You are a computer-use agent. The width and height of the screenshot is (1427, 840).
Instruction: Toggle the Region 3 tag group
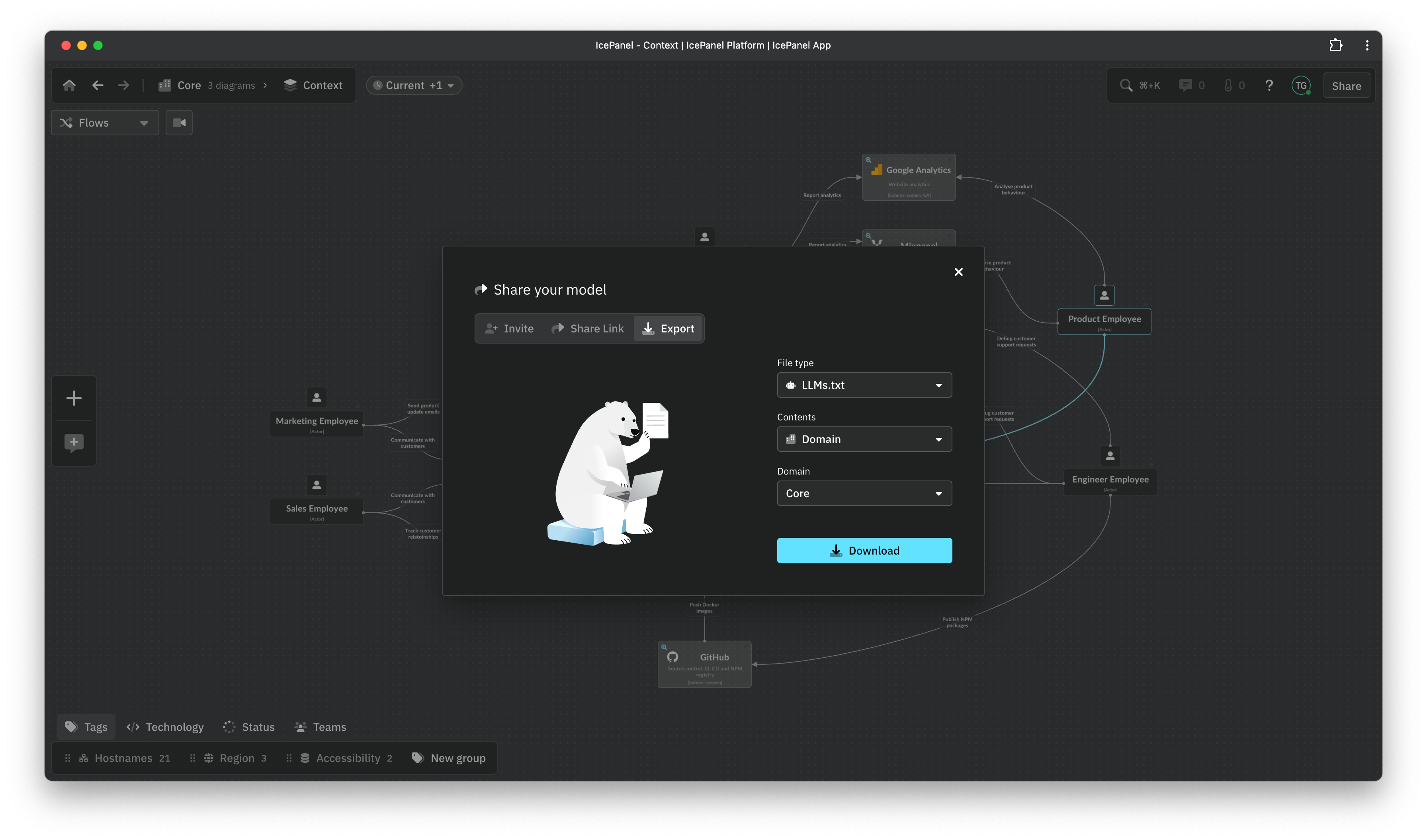(x=235, y=758)
